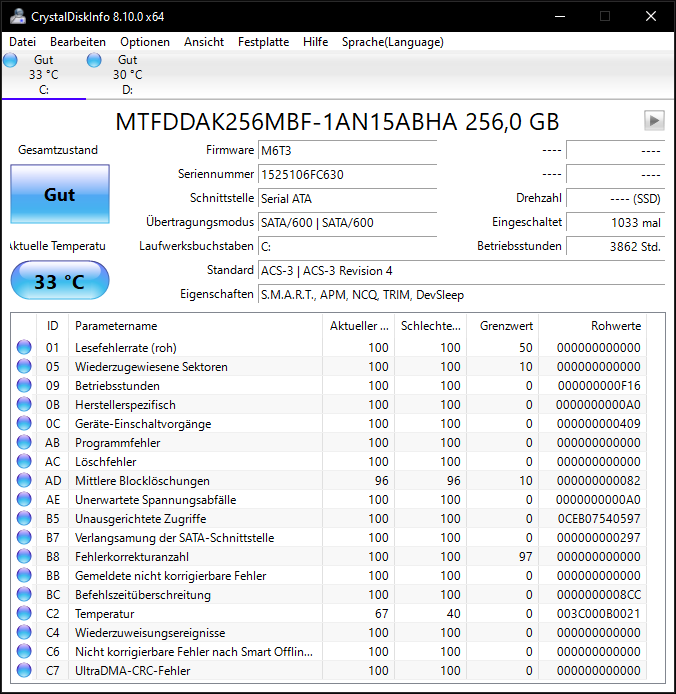
Task: Click the 33 °C temperature button
Action: point(60,281)
